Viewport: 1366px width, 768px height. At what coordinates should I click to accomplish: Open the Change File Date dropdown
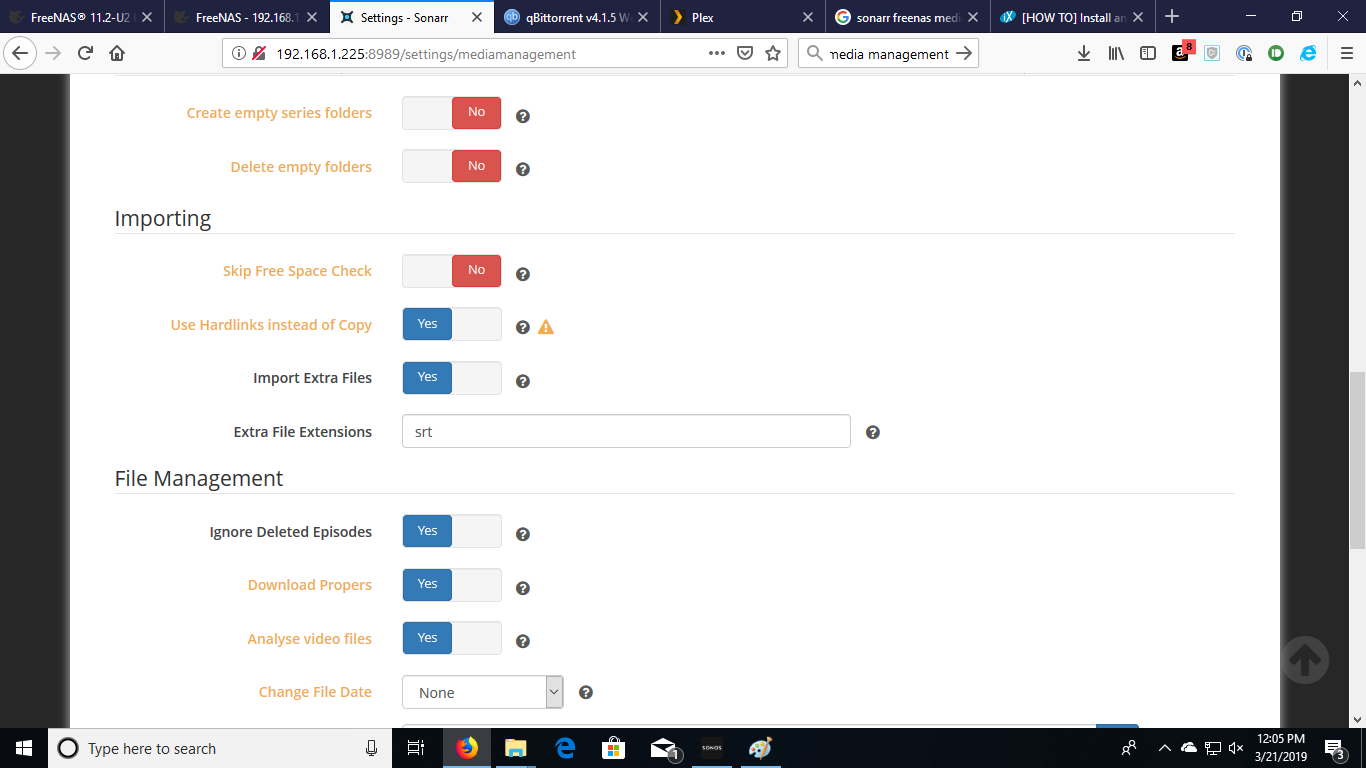[483, 692]
